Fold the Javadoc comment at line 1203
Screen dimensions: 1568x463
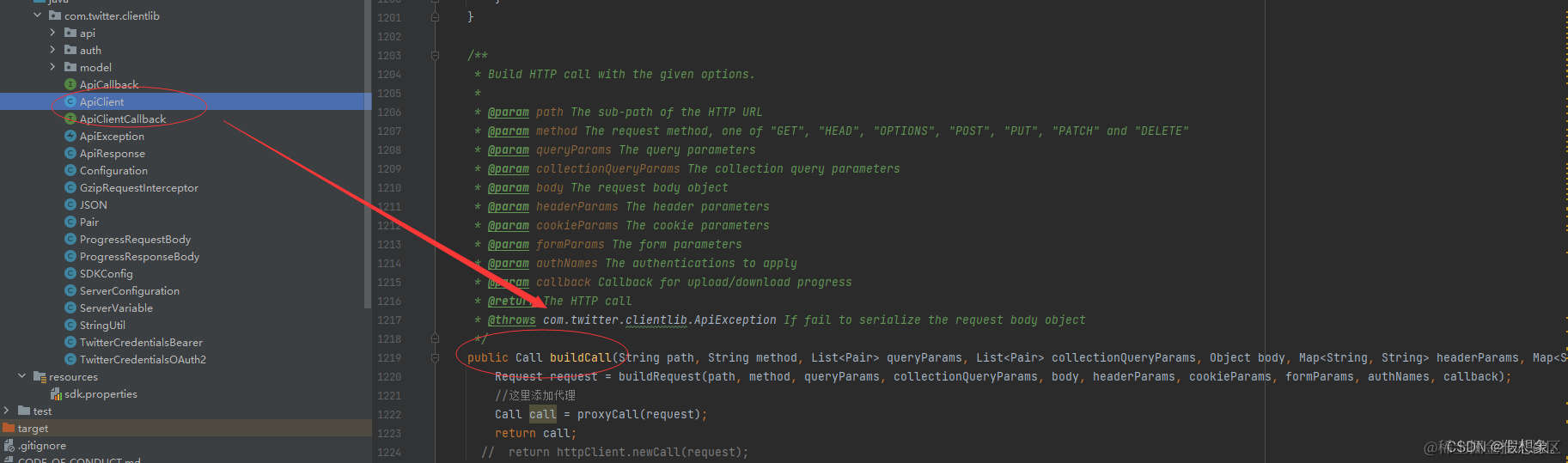[435, 55]
